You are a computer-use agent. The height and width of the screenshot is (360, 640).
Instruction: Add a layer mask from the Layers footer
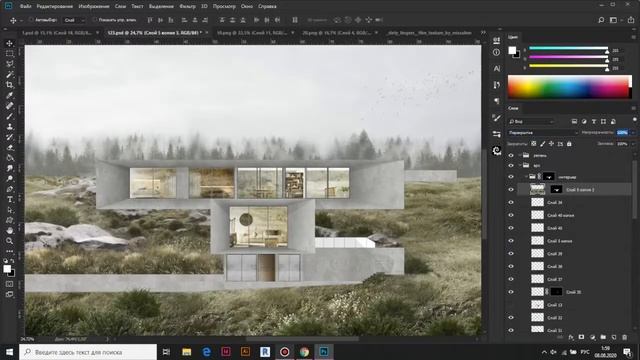(582, 337)
